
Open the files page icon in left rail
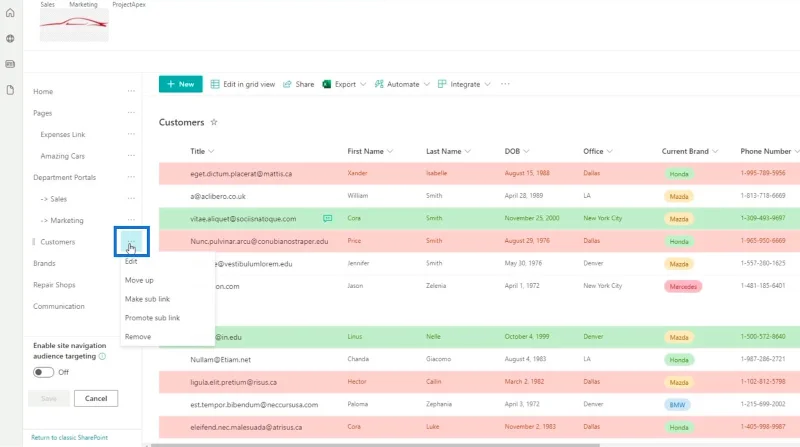(x=10, y=90)
